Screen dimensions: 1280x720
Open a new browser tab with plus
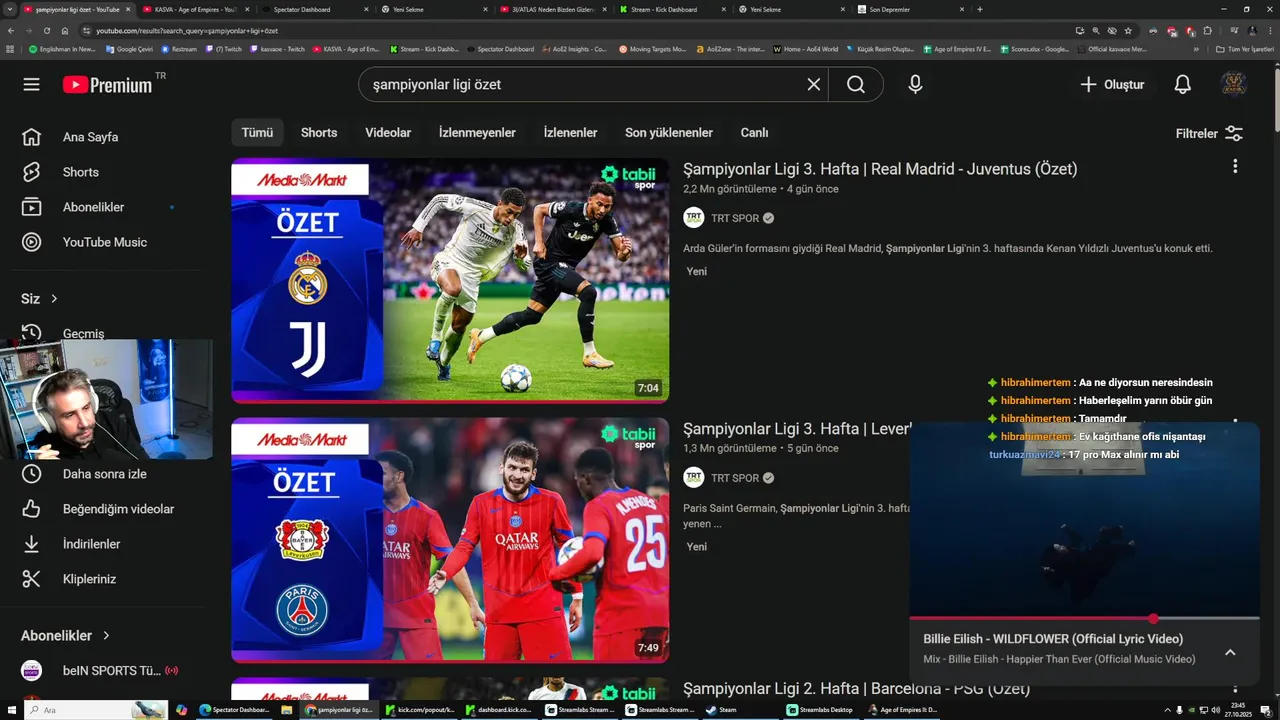pyautogui.click(x=980, y=9)
